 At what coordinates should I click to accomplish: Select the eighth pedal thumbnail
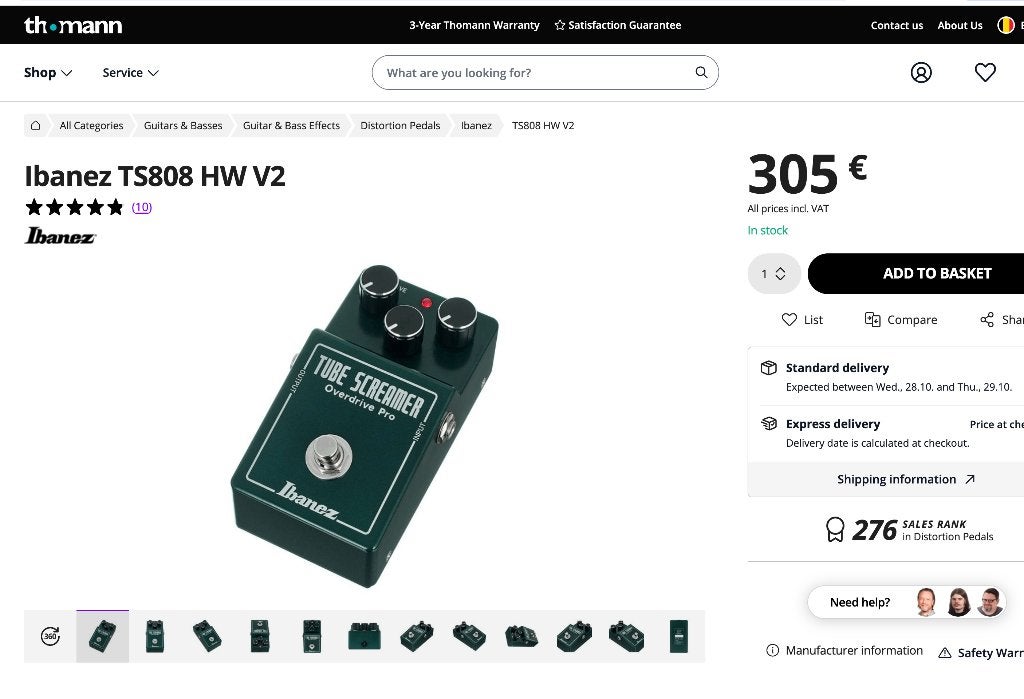[469, 636]
